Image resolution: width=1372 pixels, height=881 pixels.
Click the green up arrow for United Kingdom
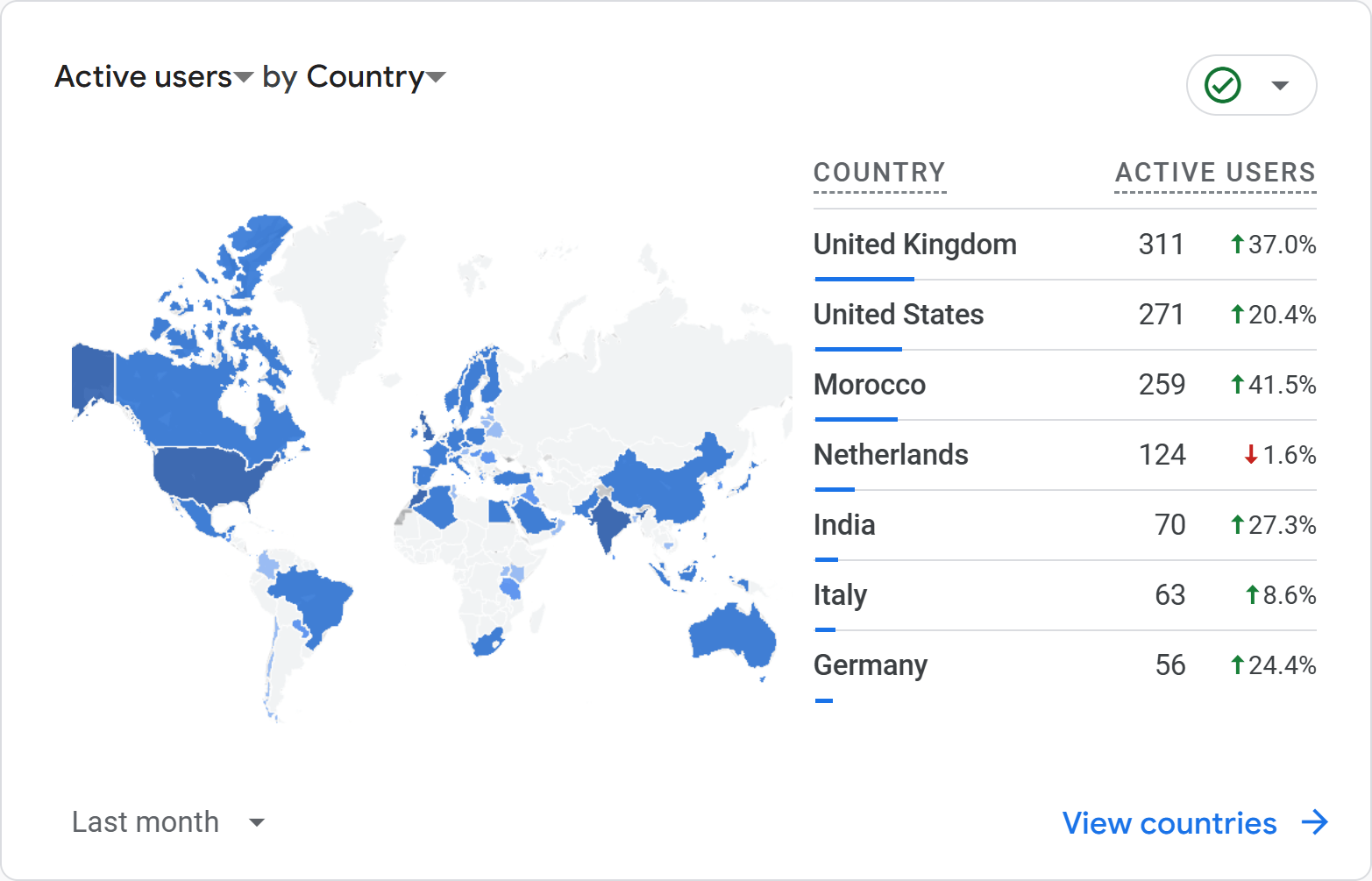(1237, 245)
